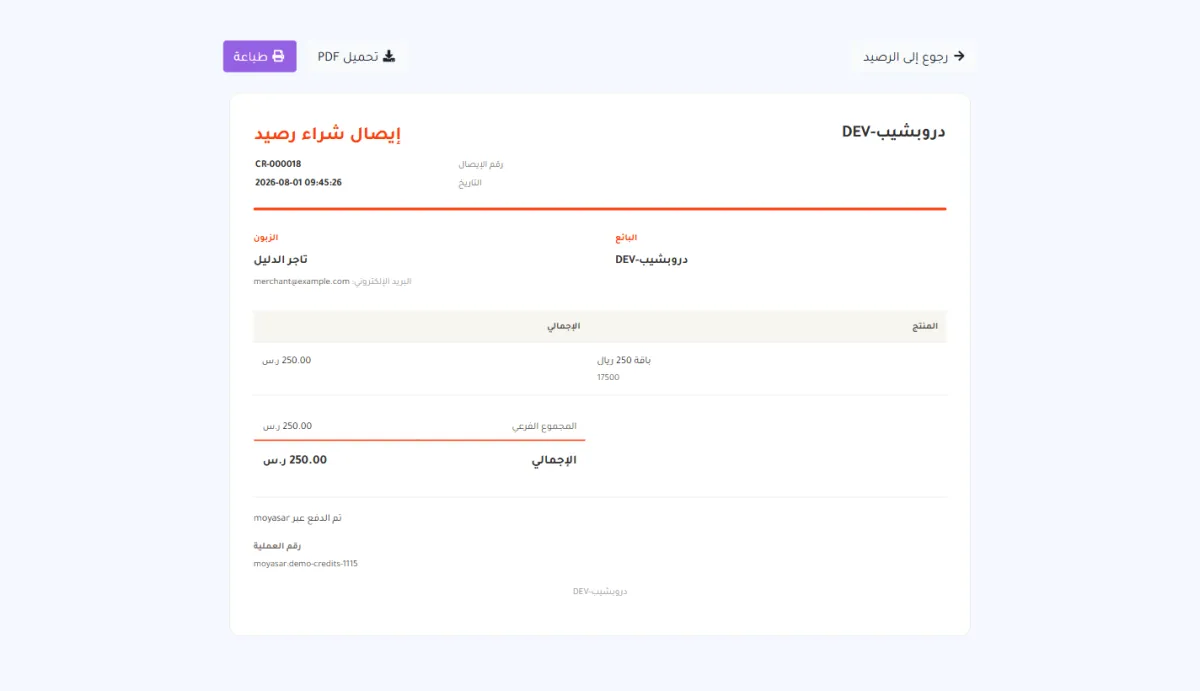Select the receipt title إيصال شراء رصيد

(327, 134)
